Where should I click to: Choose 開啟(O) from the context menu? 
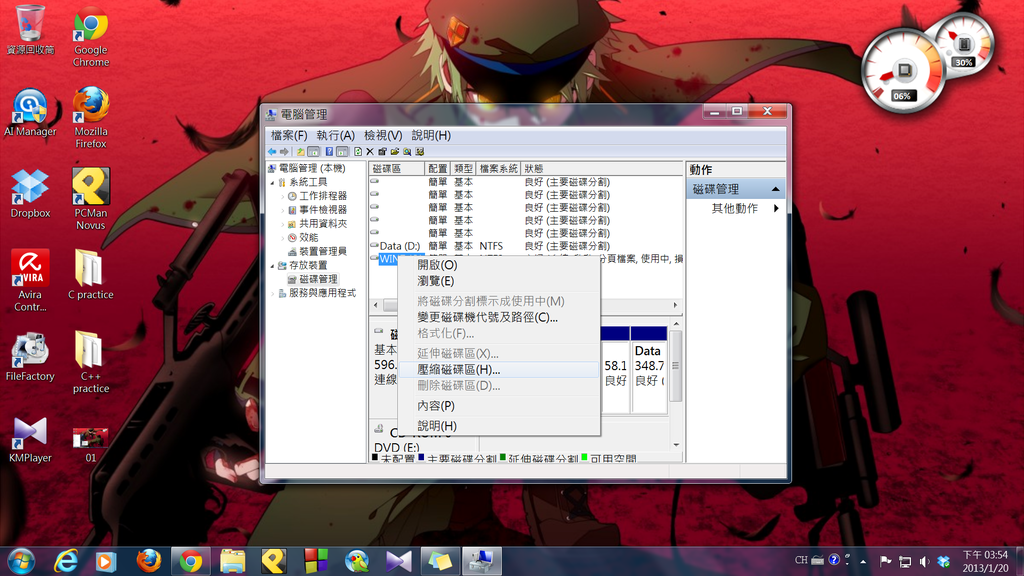point(499,265)
